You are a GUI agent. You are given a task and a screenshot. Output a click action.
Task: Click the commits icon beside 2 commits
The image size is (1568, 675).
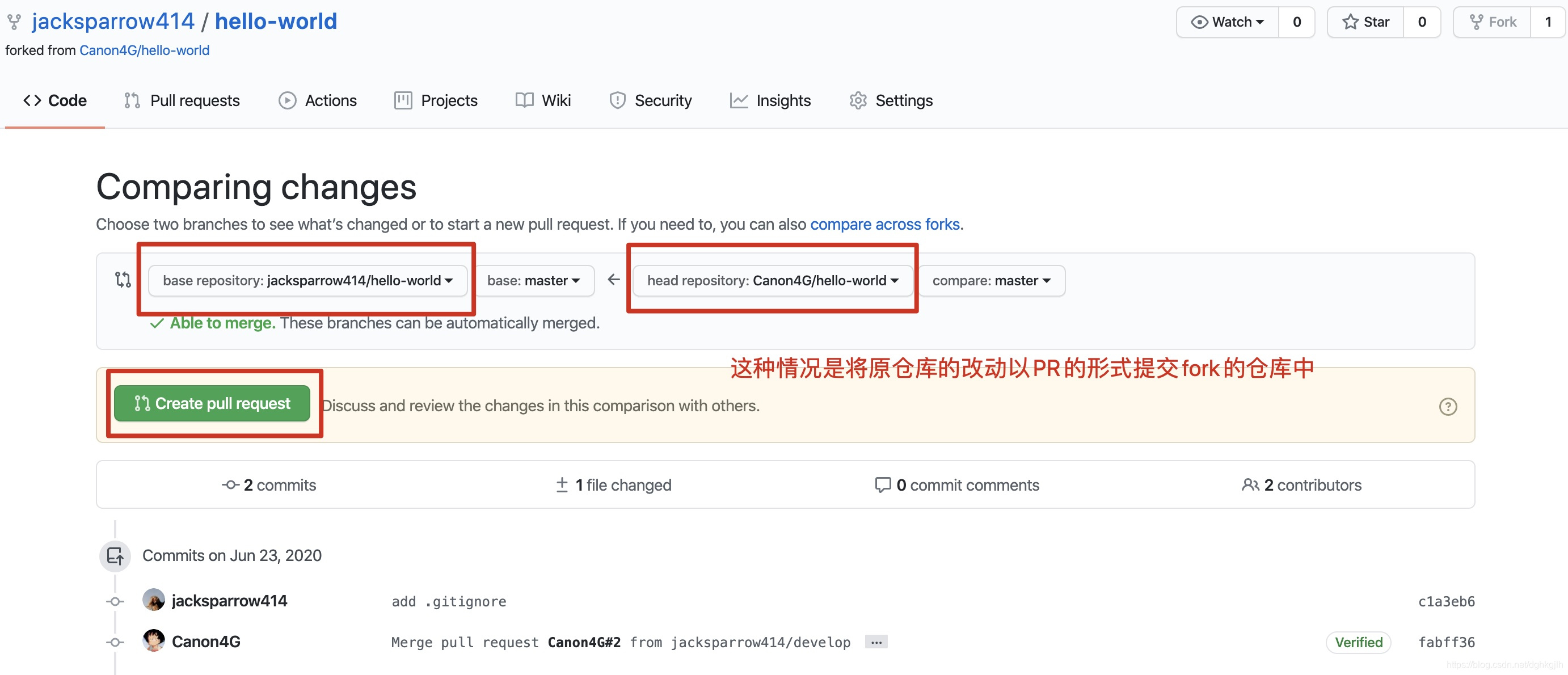pos(230,485)
